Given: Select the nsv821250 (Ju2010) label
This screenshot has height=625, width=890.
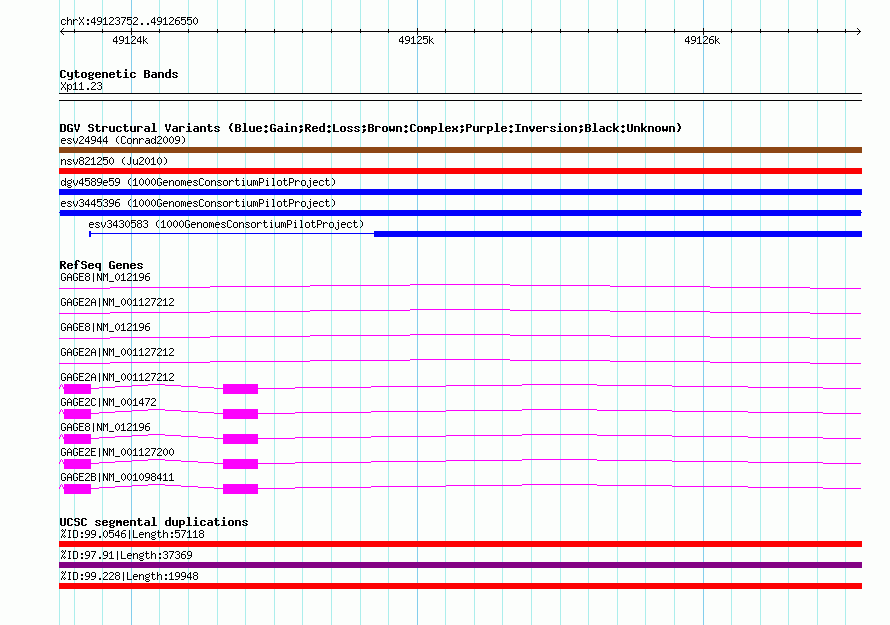Looking at the screenshot, I should click(114, 161).
